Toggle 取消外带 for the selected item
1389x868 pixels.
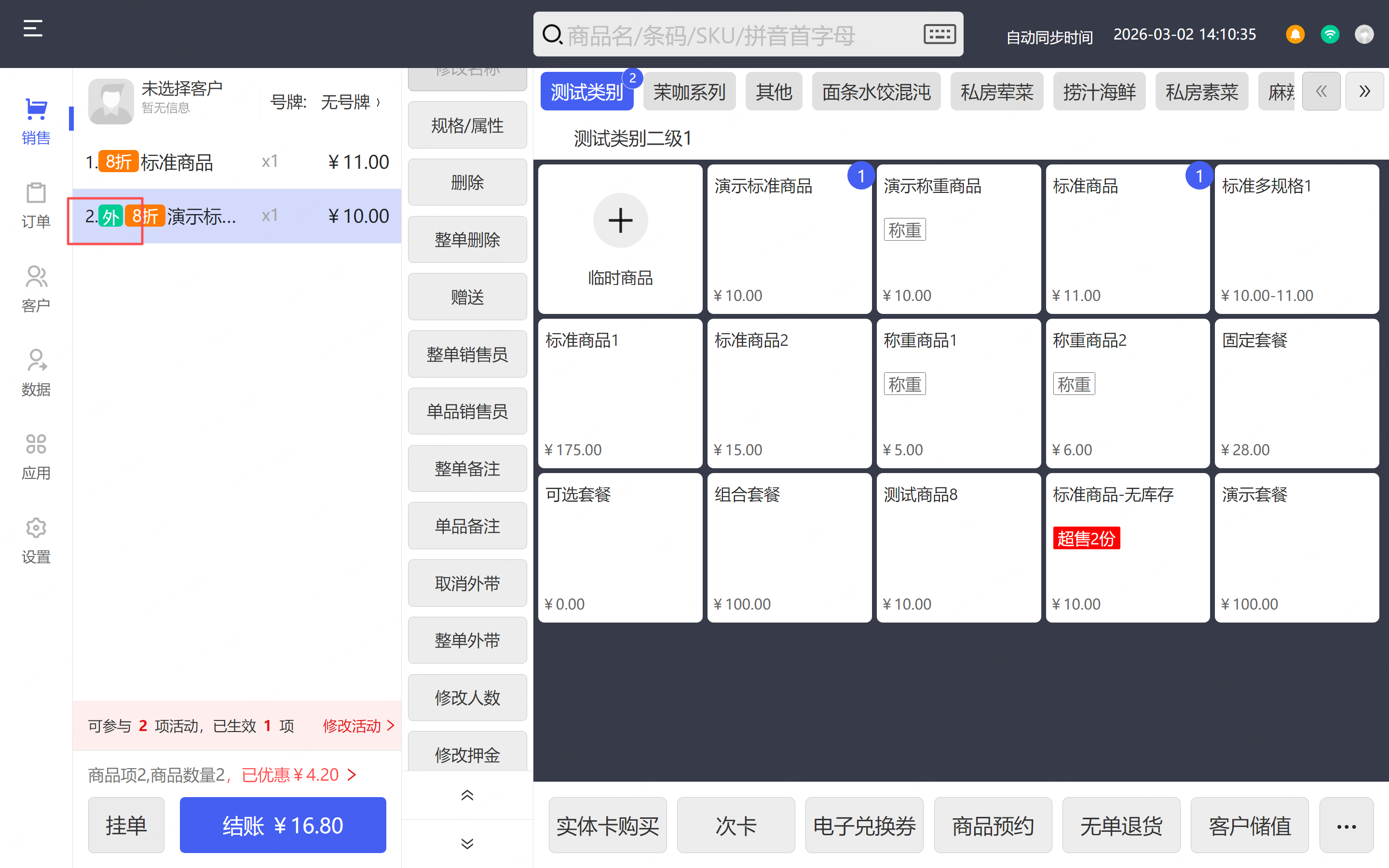point(467,583)
